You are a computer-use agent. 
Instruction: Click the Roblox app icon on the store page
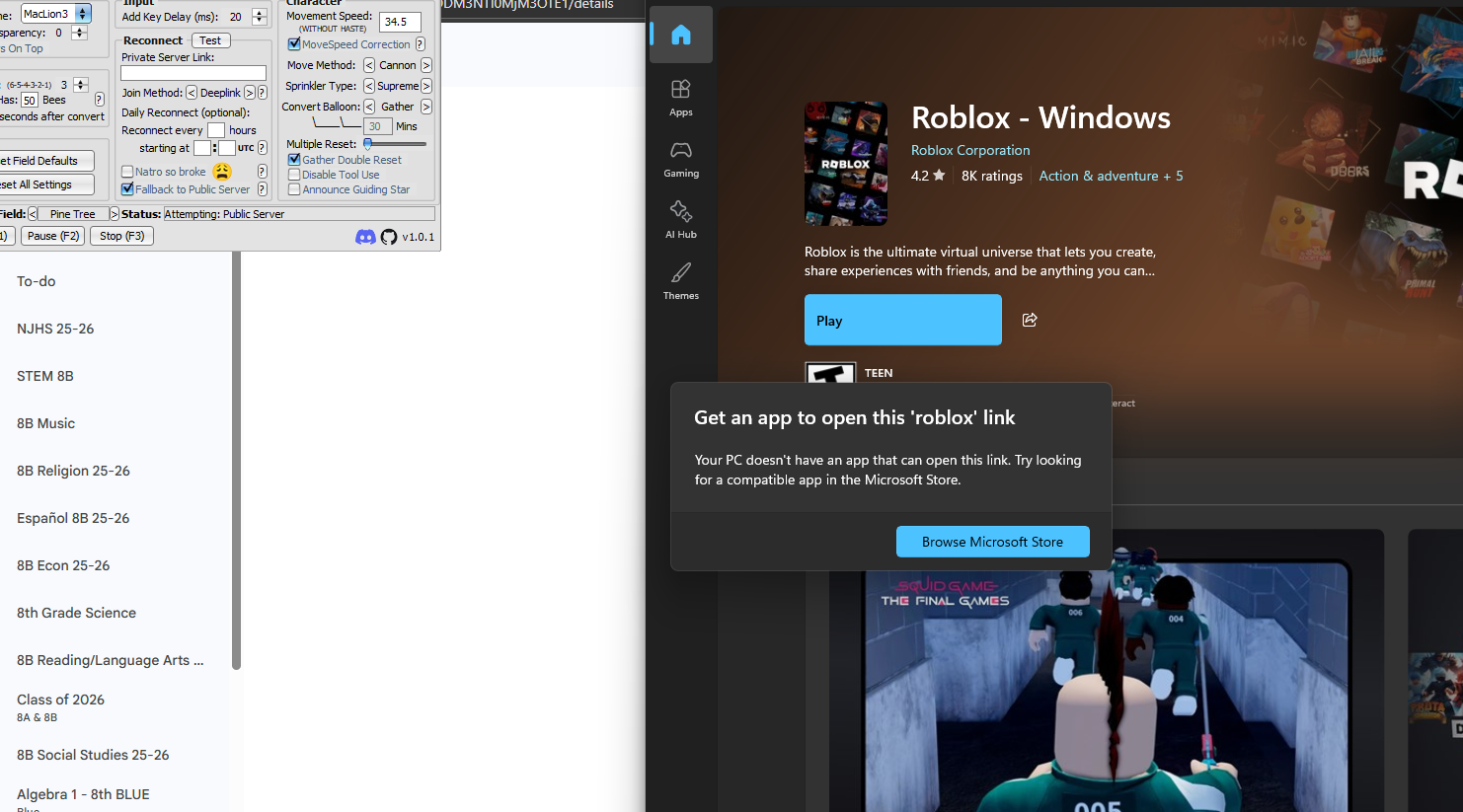coord(846,164)
